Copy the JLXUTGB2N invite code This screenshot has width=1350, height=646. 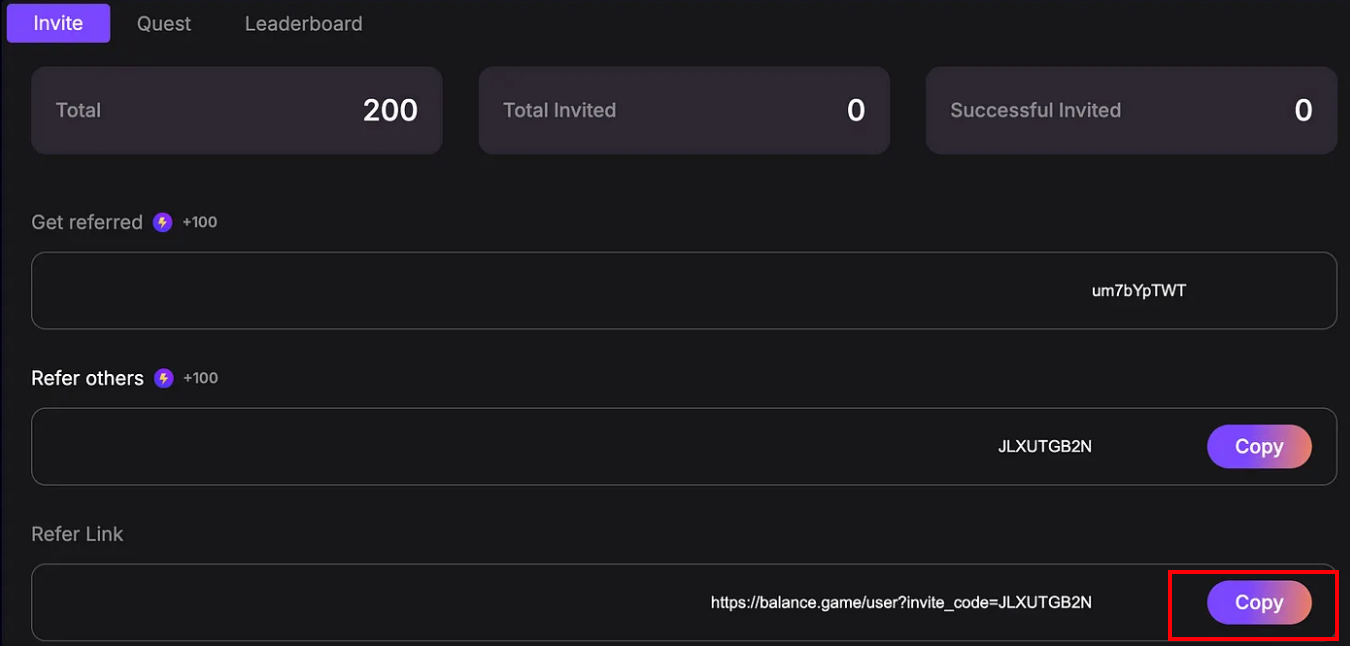coord(1259,446)
